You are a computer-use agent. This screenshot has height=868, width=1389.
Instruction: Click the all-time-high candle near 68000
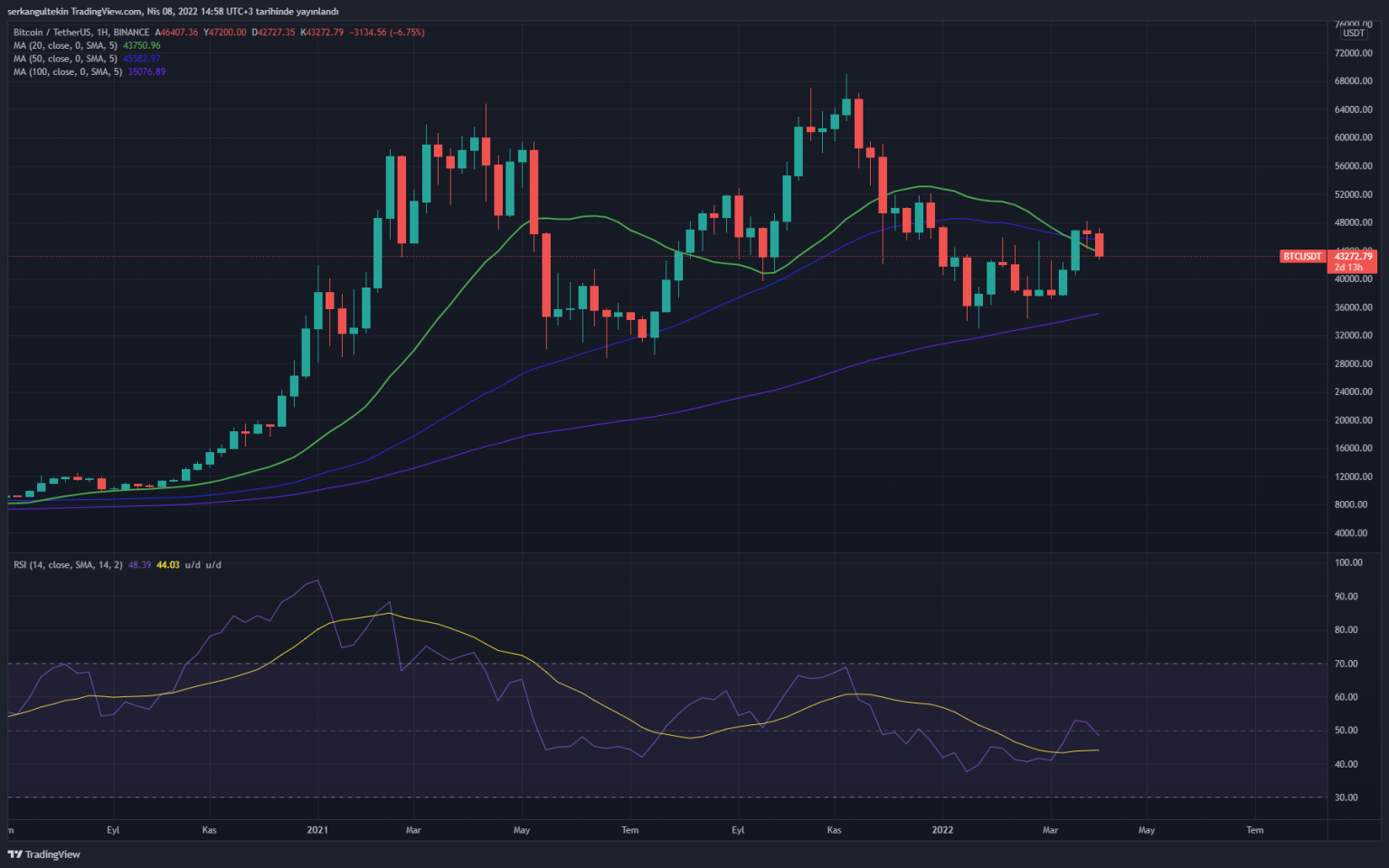pos(846,107)
